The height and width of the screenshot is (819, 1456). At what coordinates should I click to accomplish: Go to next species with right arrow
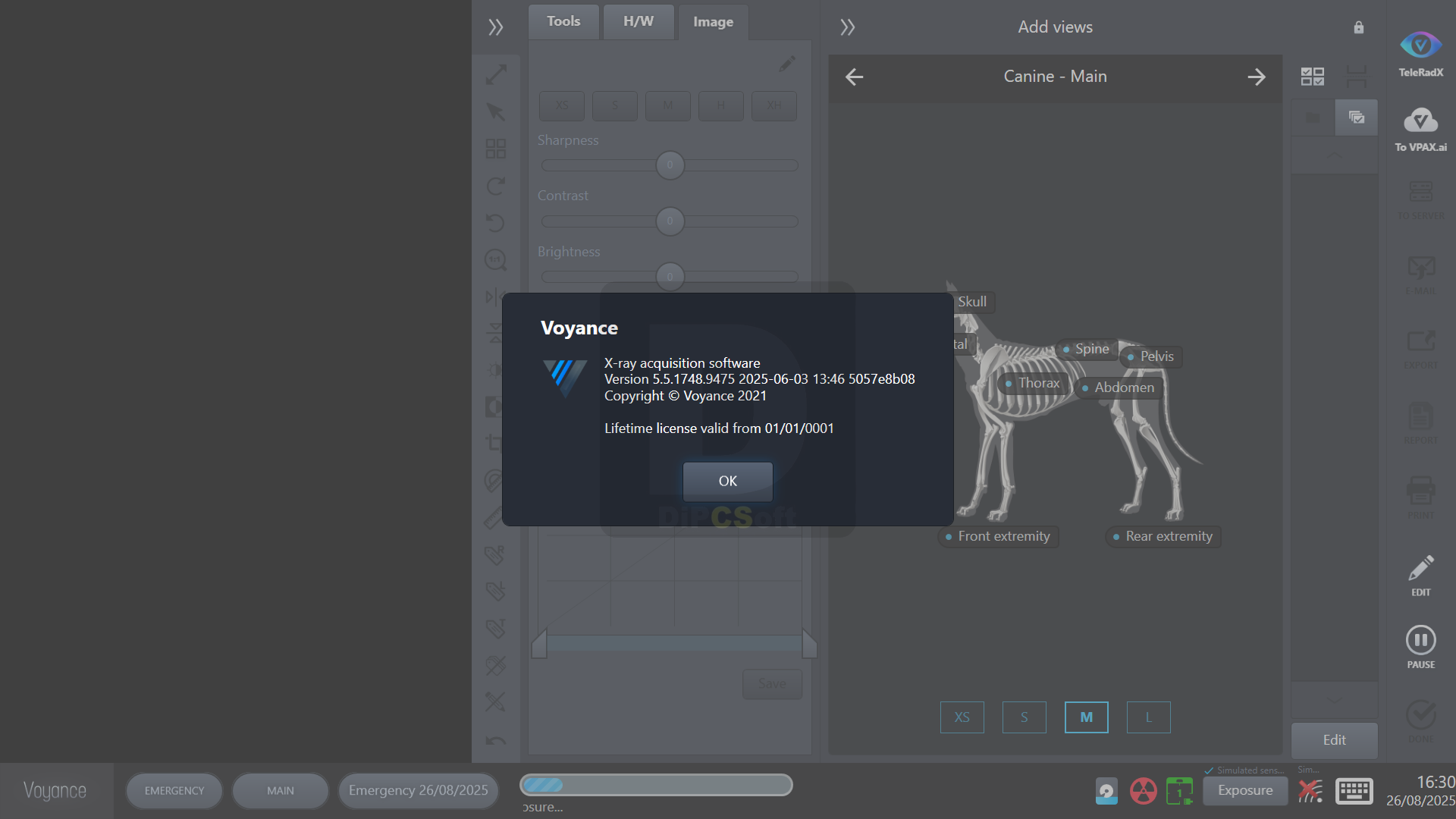coord(1257,77)
